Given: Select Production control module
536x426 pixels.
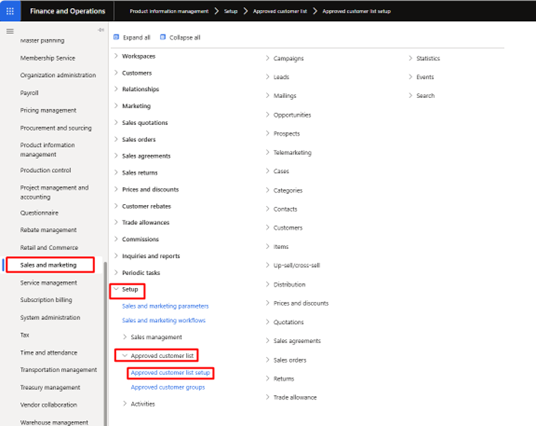Looking at the screenshot, I should pyautogui.click(x=45, y=170).
